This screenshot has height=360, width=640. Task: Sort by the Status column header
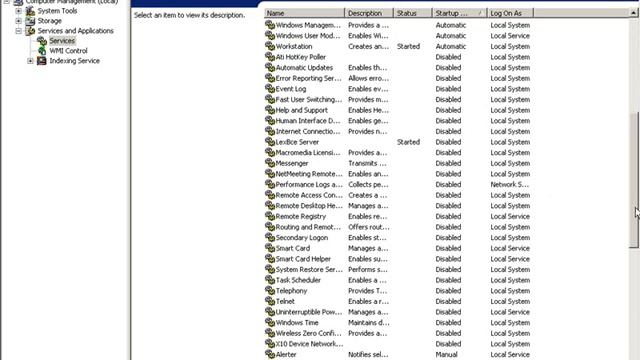coord(413,13)
